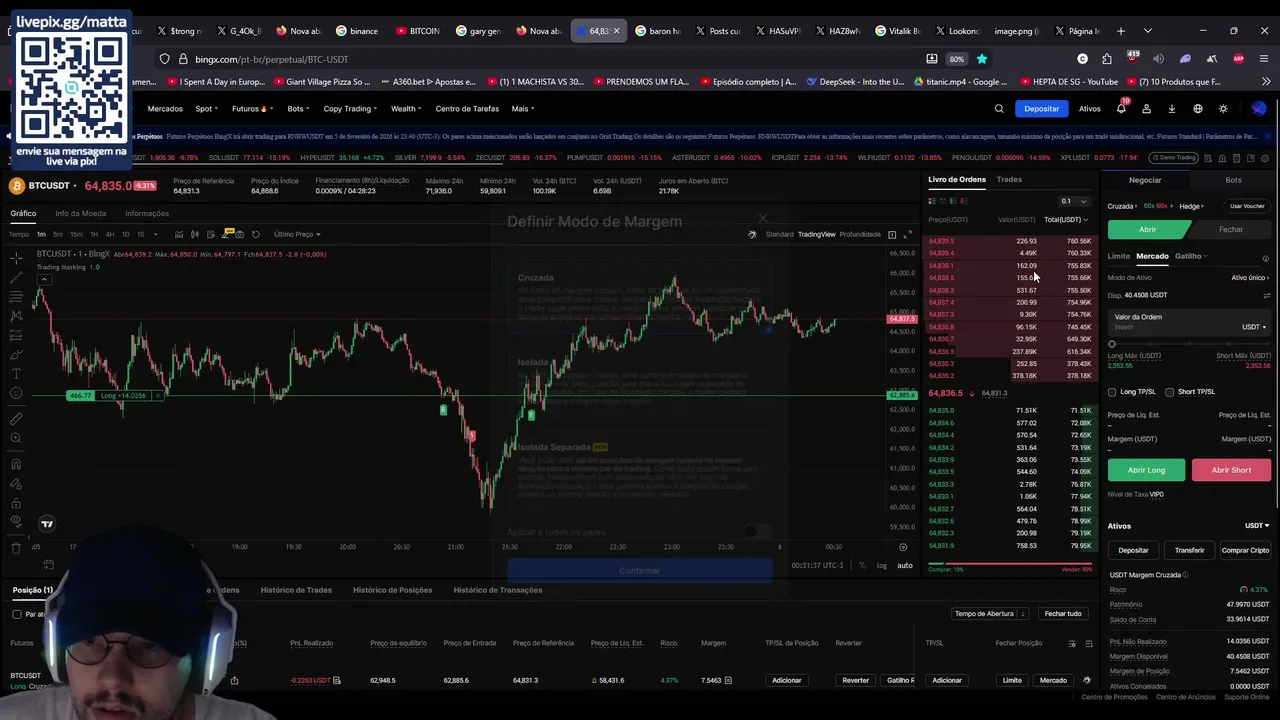
Task: Switch to the Bots tab in trading panel
Action: (x=1233, y=180)
